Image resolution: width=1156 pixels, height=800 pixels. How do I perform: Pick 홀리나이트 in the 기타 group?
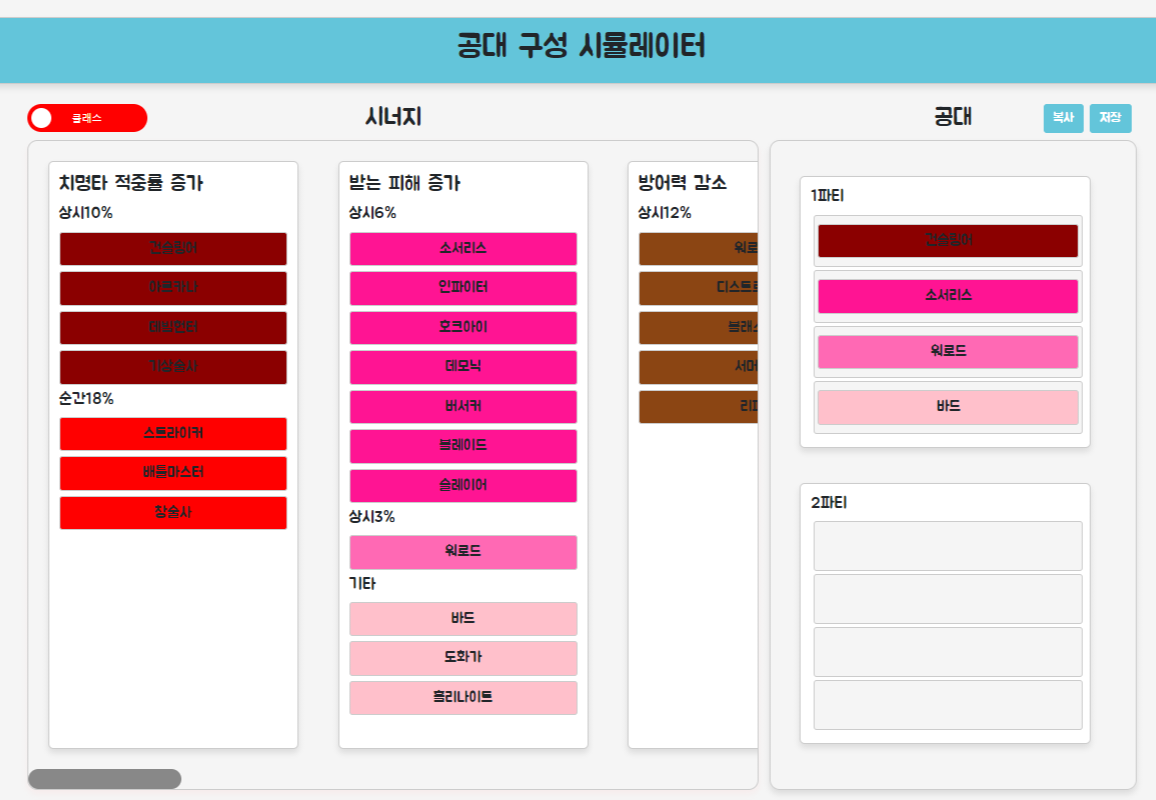(x=463, y=698)
